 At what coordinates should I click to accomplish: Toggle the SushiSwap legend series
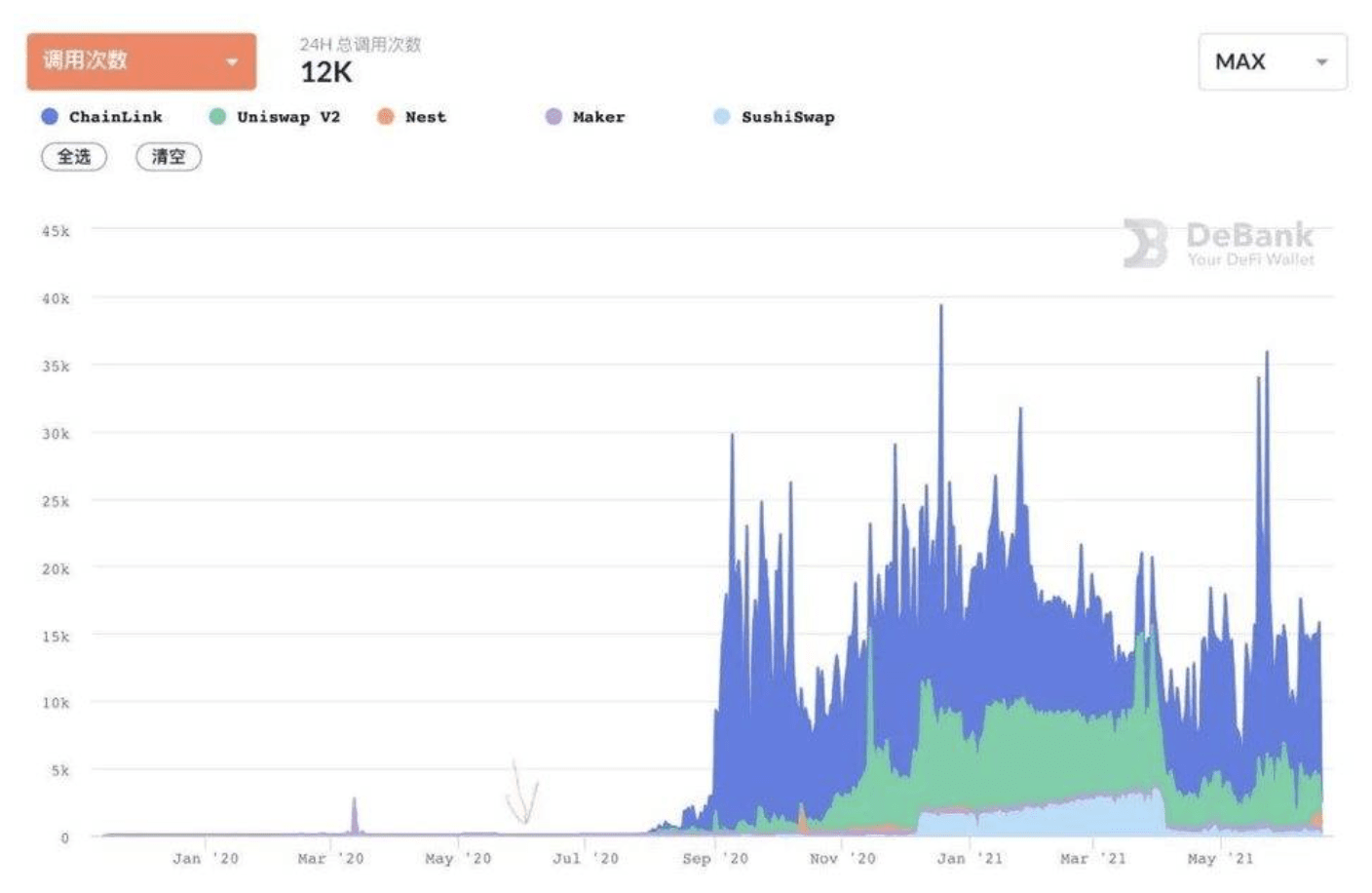click(x=775, y=117)
